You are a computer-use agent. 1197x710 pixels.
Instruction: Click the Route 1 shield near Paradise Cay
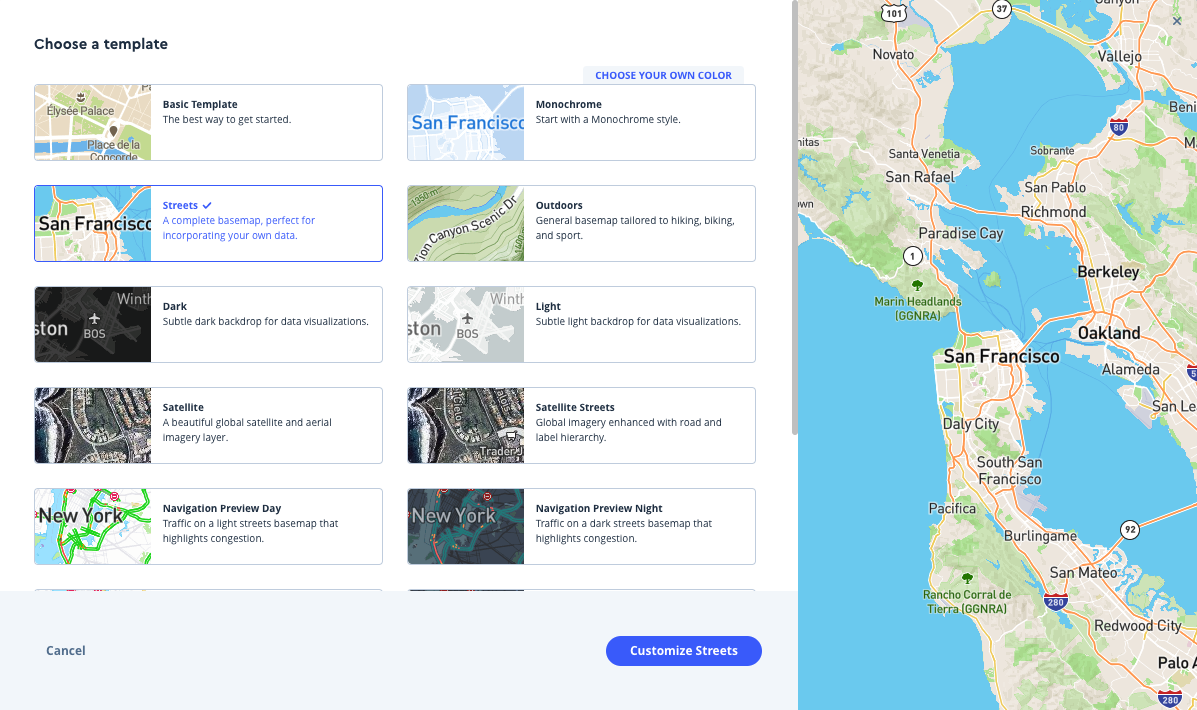(x=913, y=256)
